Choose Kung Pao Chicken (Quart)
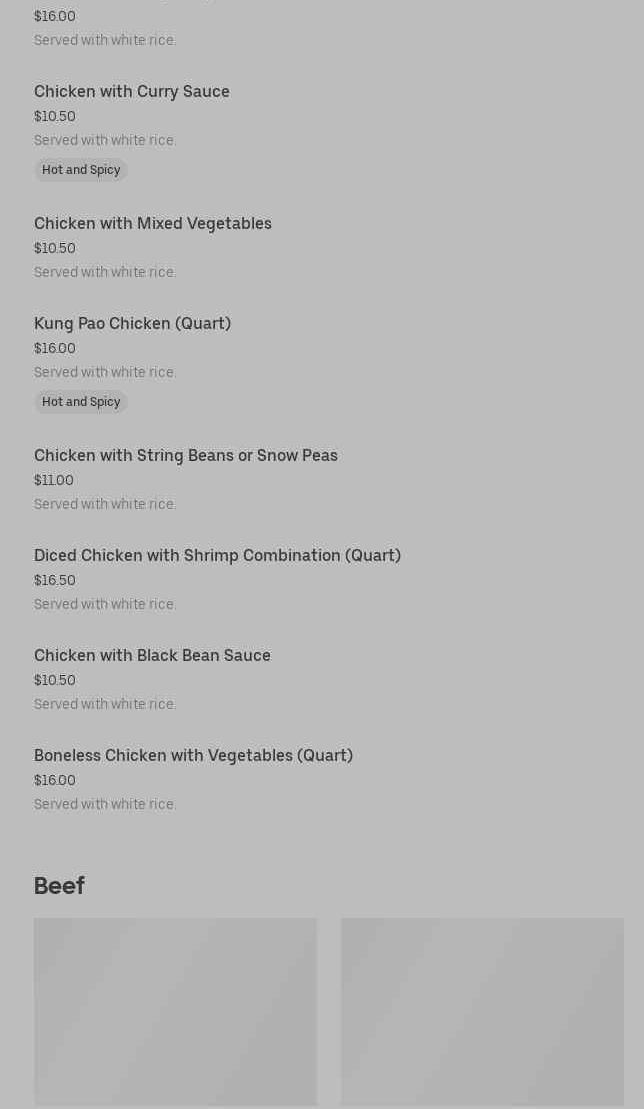The height and width of the screenshot is (1109, 644). [132, 324]
